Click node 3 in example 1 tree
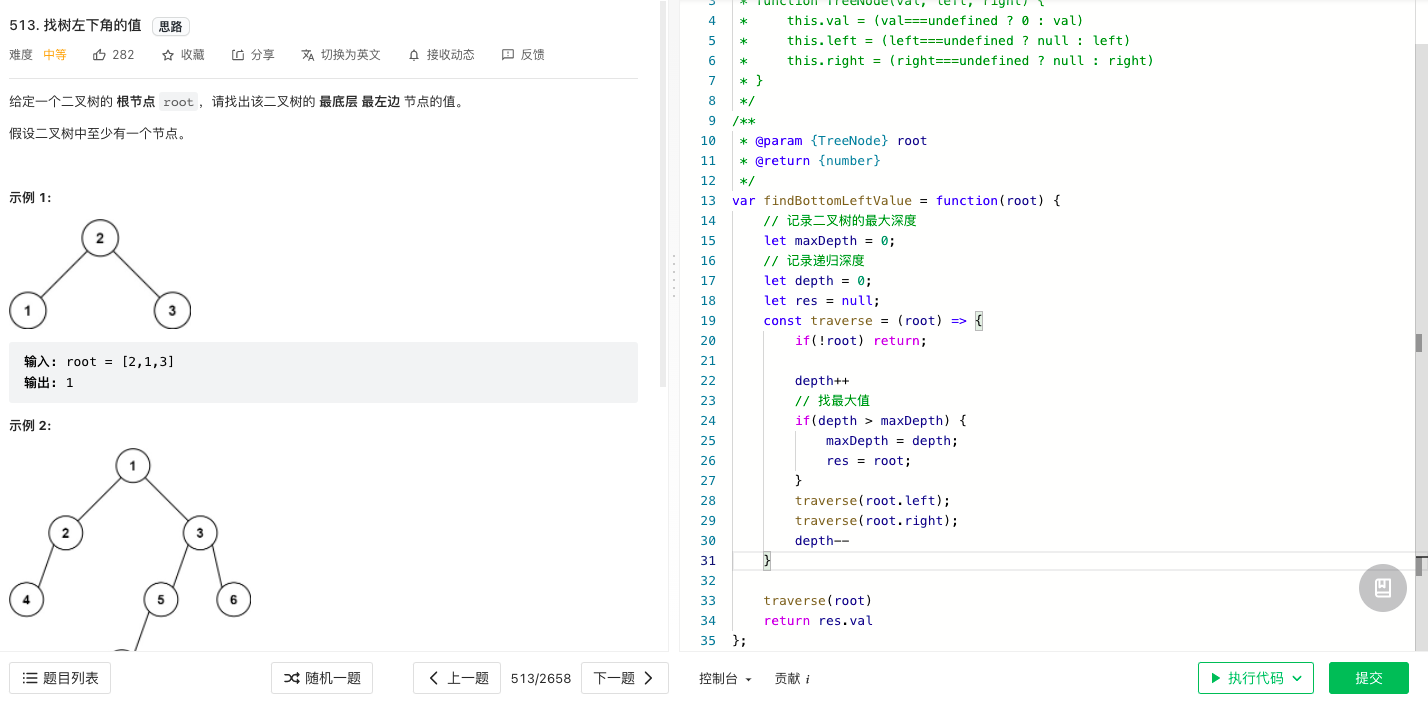 pyautogui.click(x=172, y=311)
